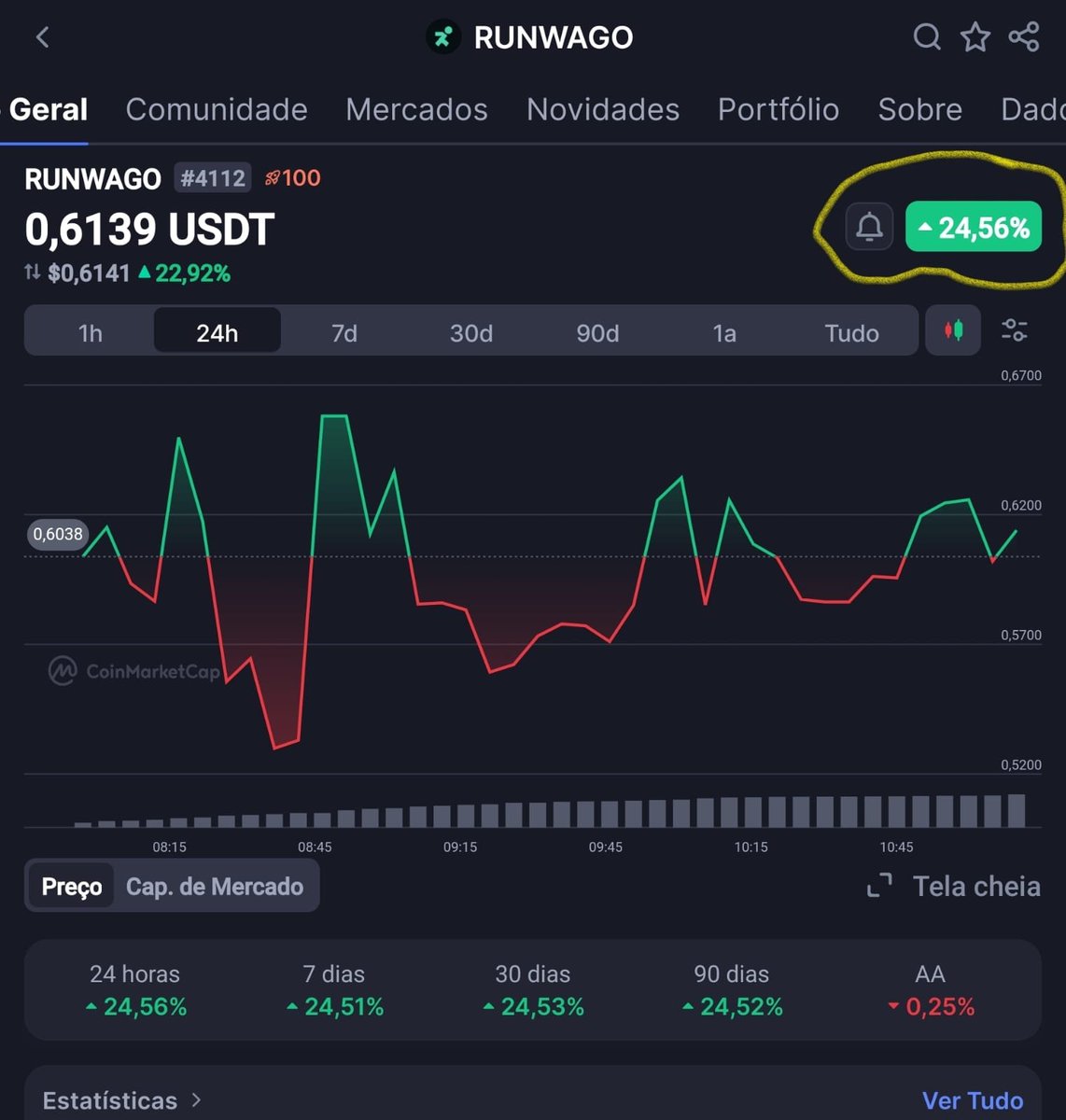
Task: Select the 7d chart range
Action: point(344,333)
